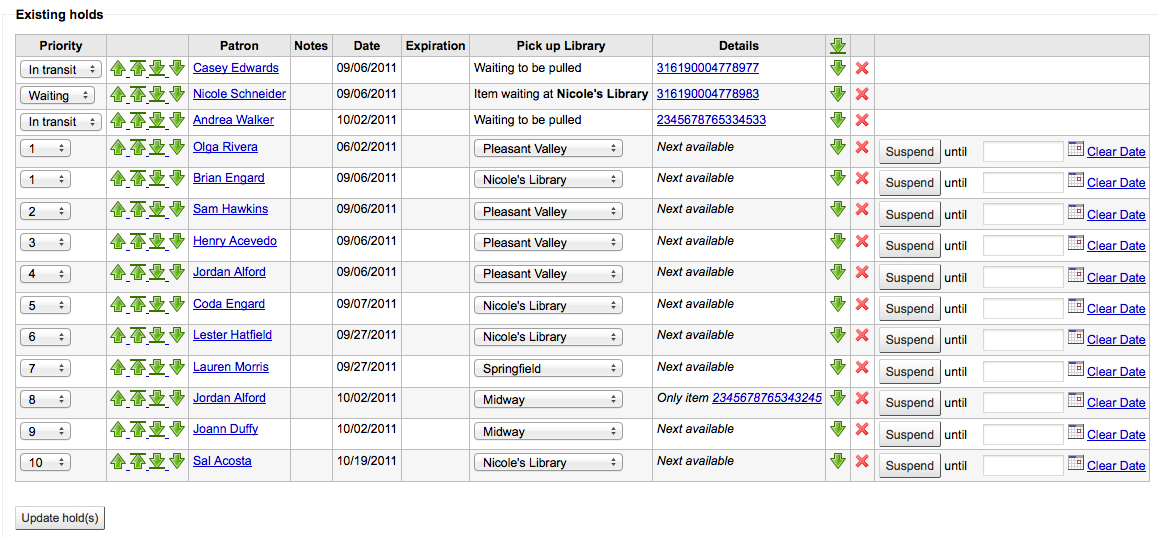The image size is (1158, 538).
Task: Move Henry Acevedo hold to bottom
Action: [157, 242]
